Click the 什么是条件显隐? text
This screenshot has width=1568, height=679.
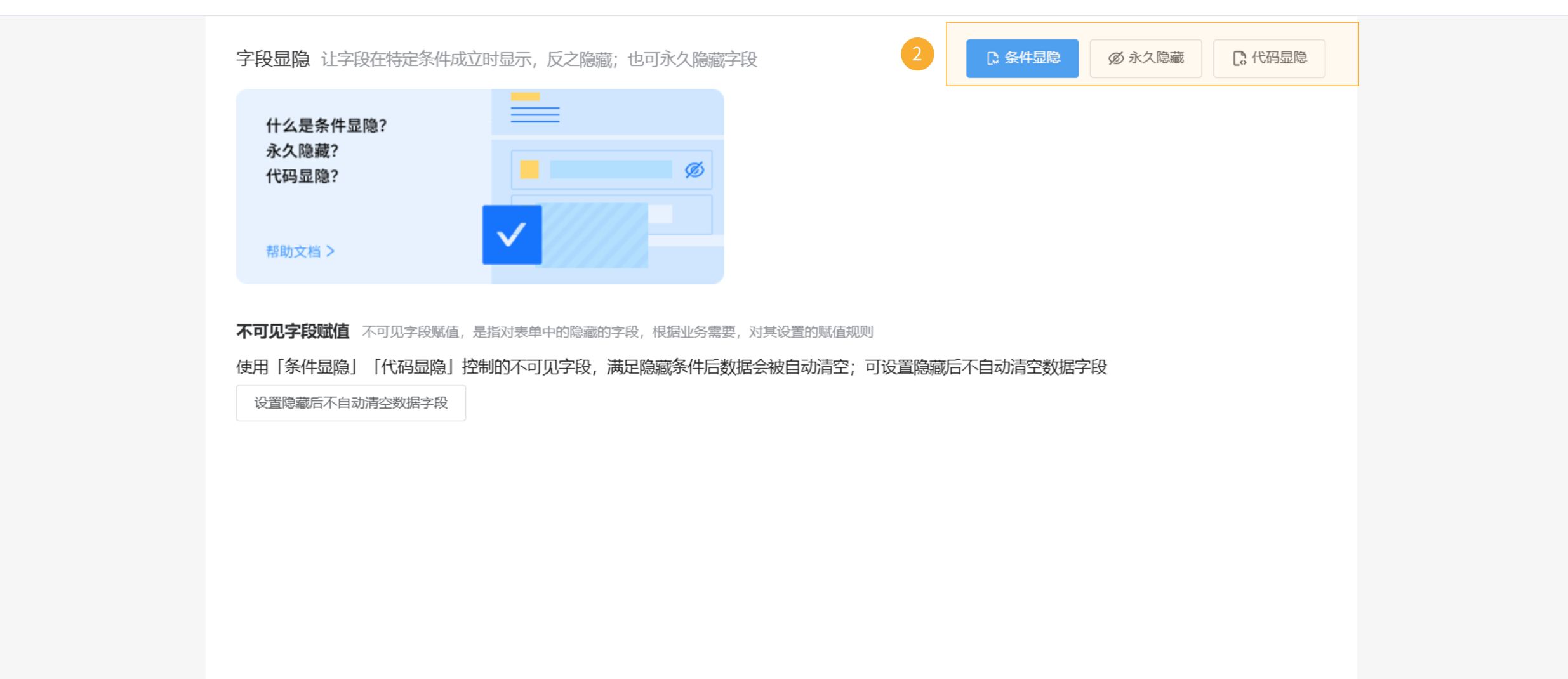click(x=326, y=126)
